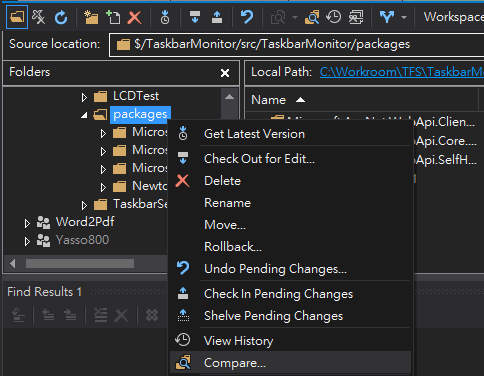Expand the TaskbarSe folder node

[84, 205]
